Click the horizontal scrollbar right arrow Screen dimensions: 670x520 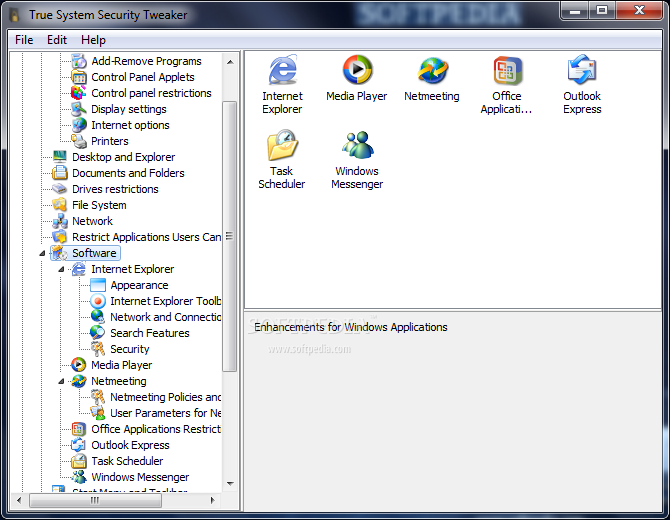click(x=212, y=500)
